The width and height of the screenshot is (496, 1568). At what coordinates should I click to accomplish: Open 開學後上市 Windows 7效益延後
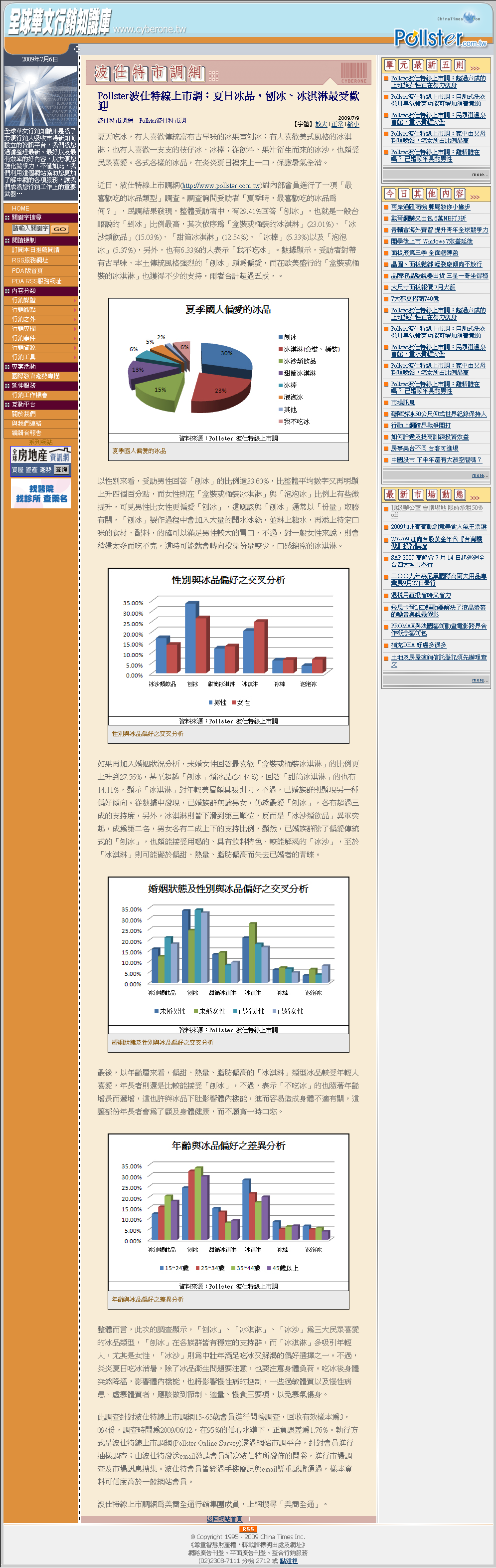432,241
